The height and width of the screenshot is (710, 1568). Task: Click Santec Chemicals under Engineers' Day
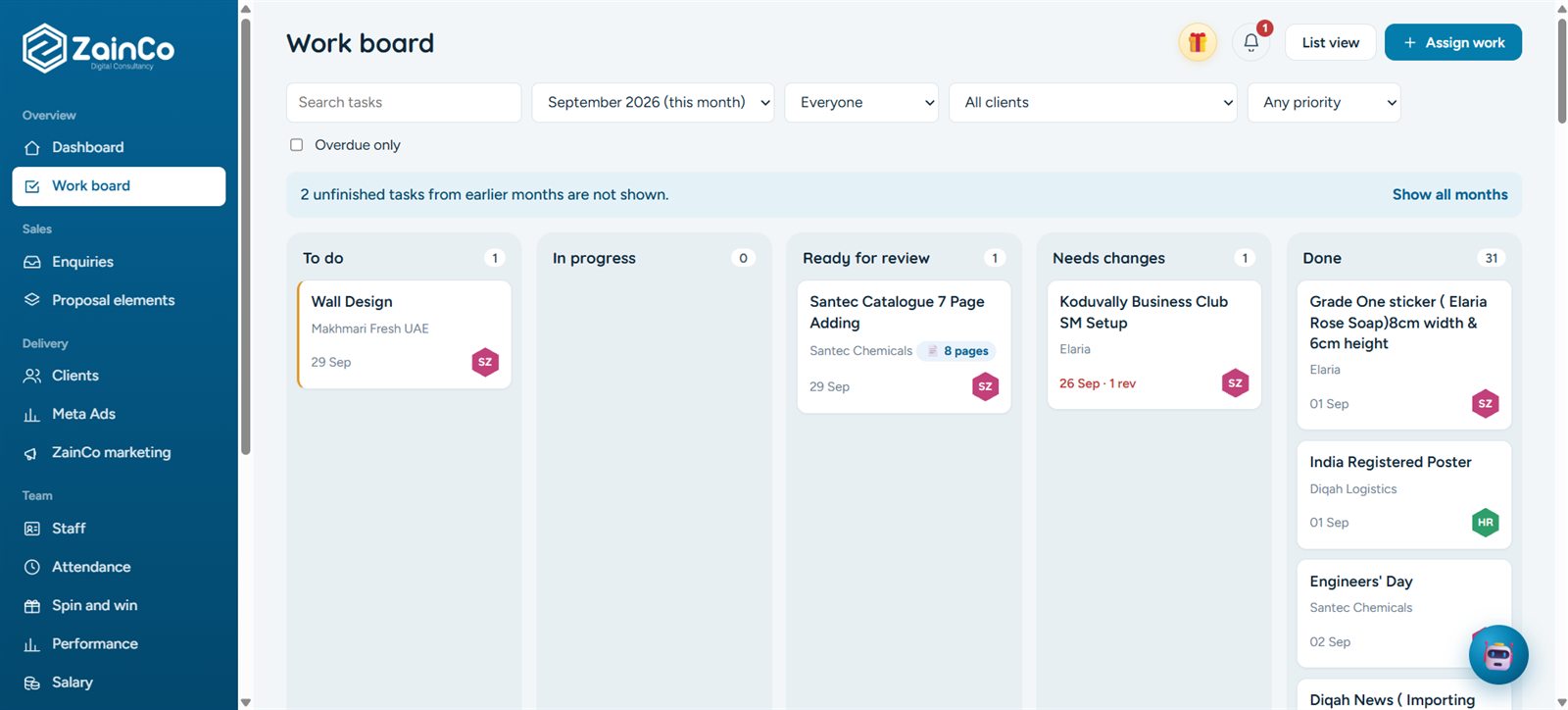pyautogui.click(x=1360, y=608)
